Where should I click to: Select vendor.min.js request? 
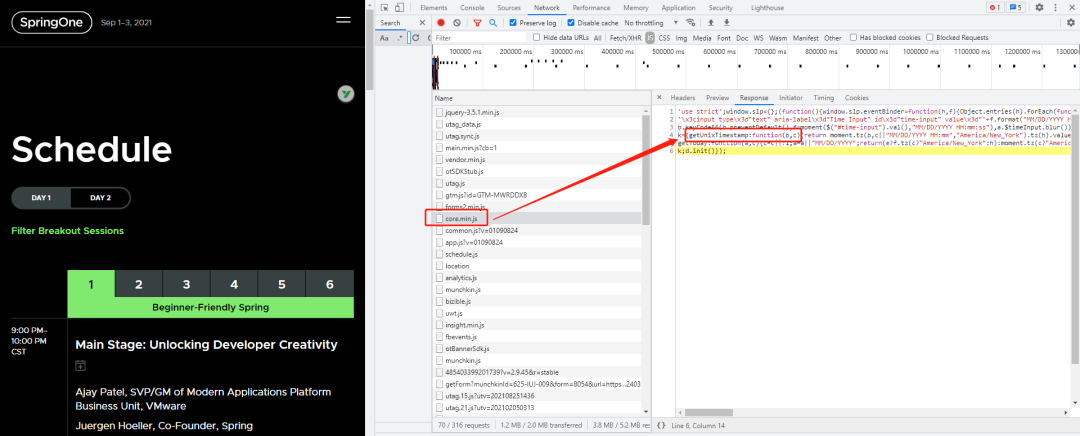point(538,159)
